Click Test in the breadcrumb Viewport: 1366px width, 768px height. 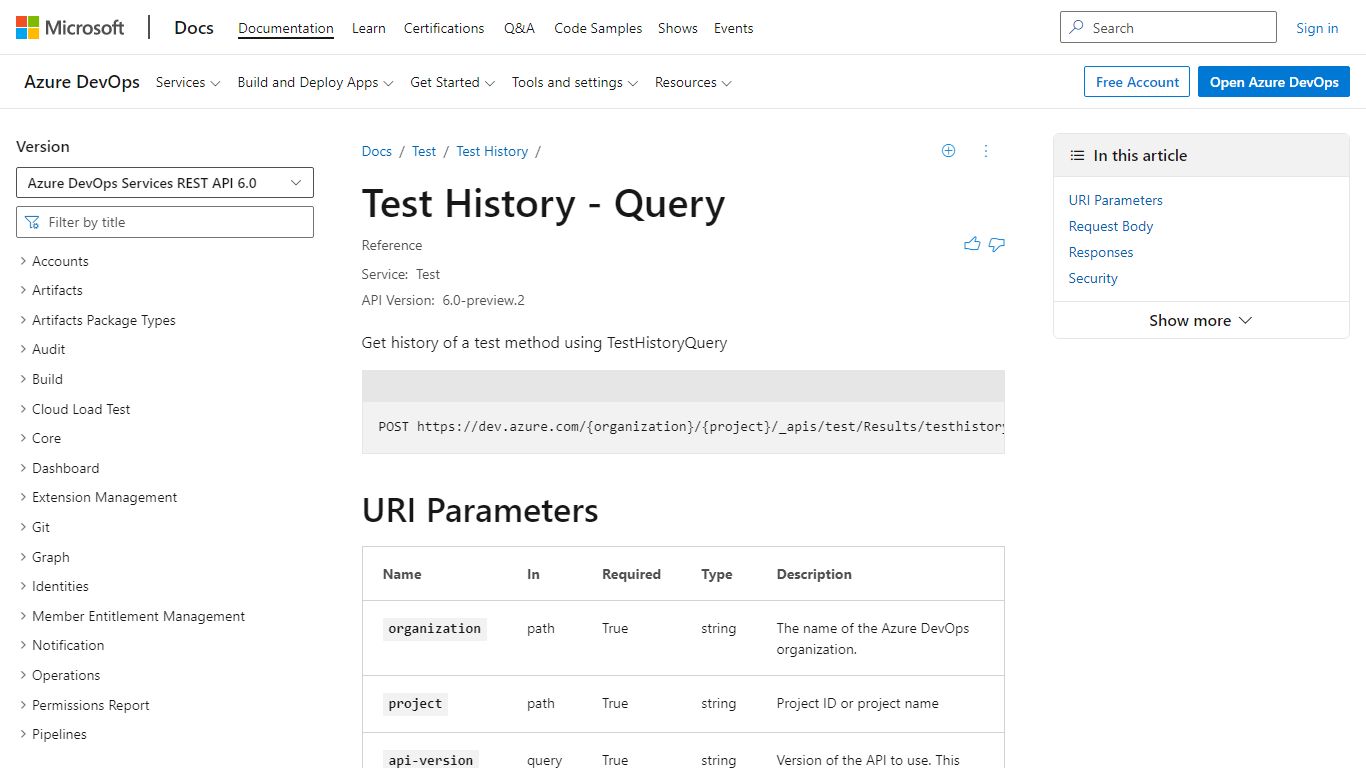tap(424, 151)
